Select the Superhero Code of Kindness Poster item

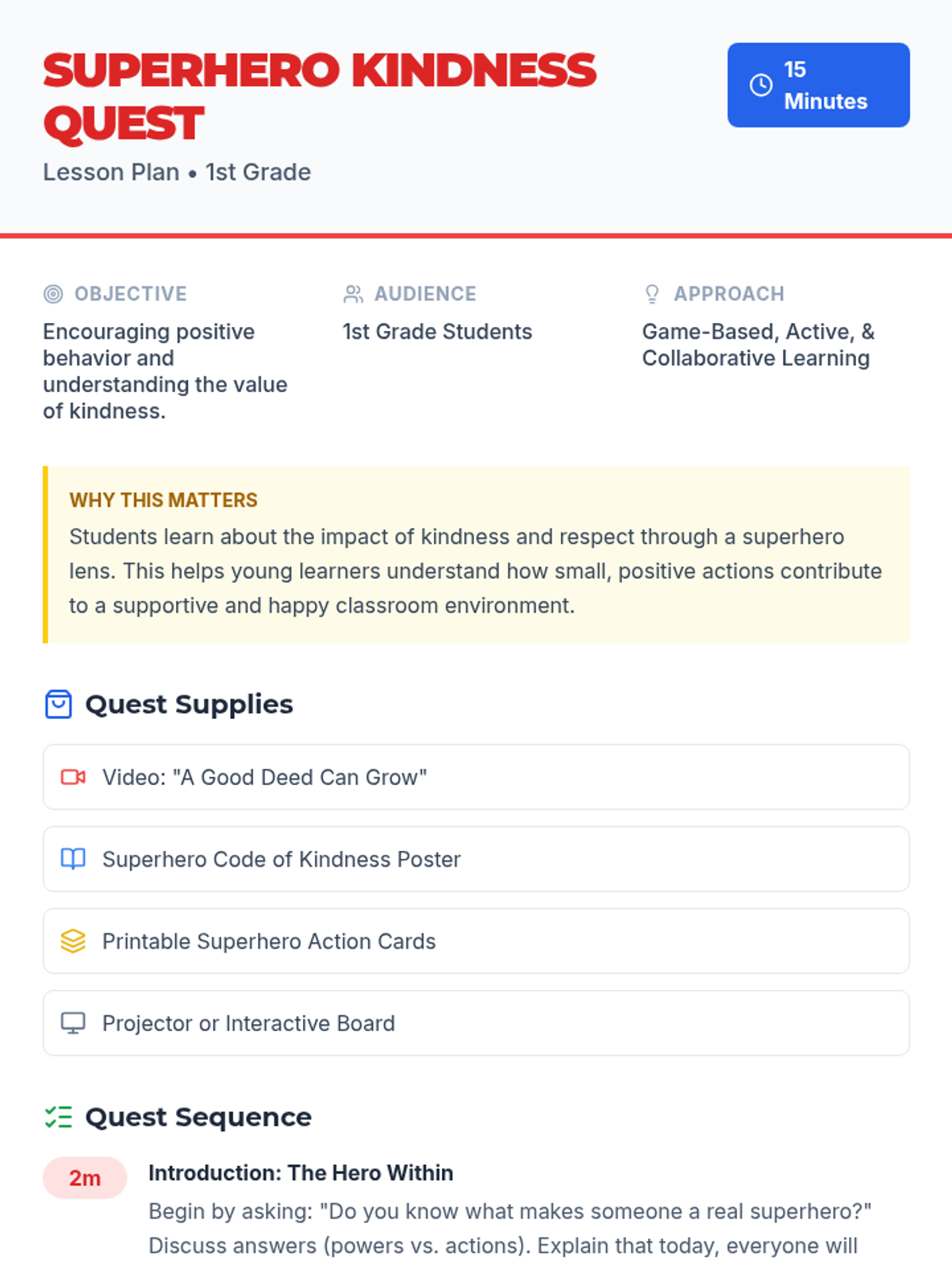pyautogui.click(x=476, y=859)
